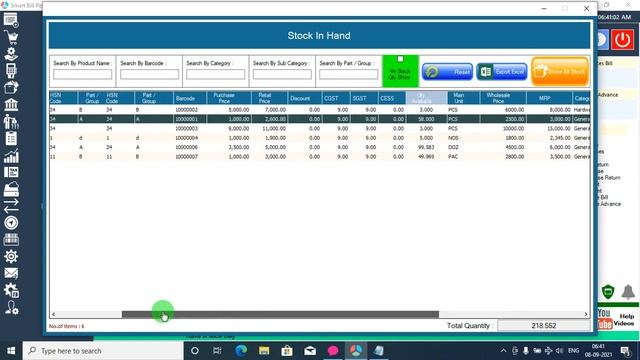The image size is (640, 360).
Task: Click the box with arrow sidebar icon
Action: tap(11, 87)
